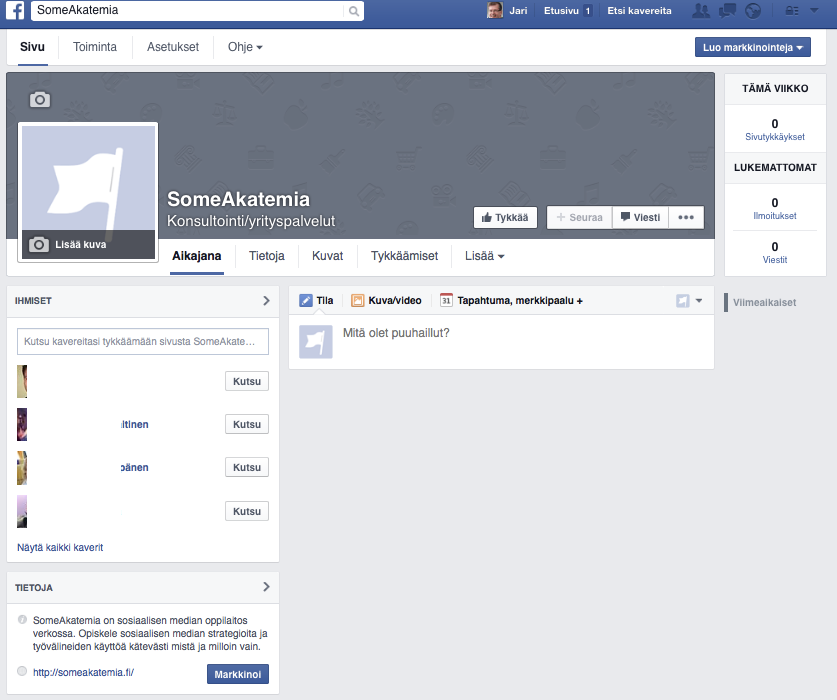Open the someakatemia.fi link

[x=83, y=672]
